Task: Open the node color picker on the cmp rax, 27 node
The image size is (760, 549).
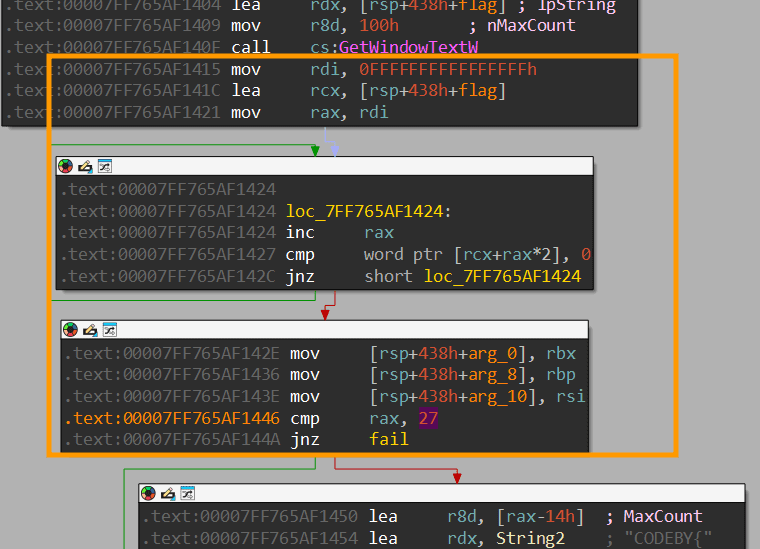Action: (70, 329)
